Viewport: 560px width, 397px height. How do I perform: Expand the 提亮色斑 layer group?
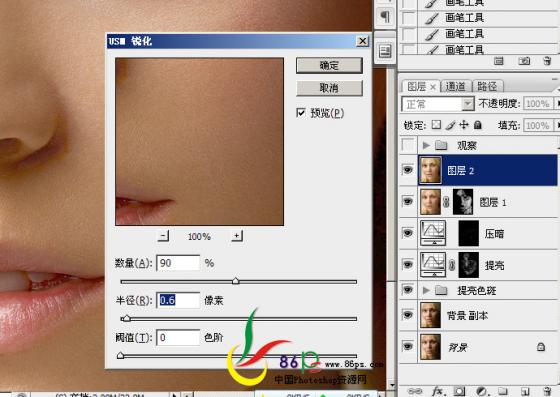click(x=426, y=290)
